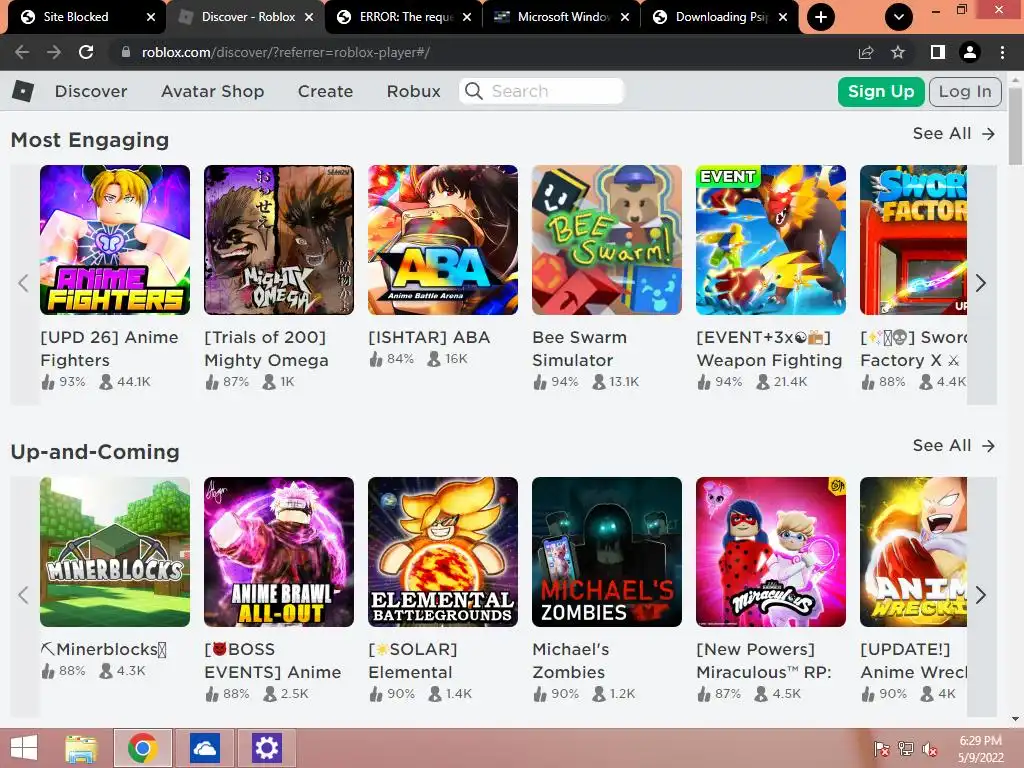
Task: Open the Miraculous RP thumbnail
Action: click(771, 552)
